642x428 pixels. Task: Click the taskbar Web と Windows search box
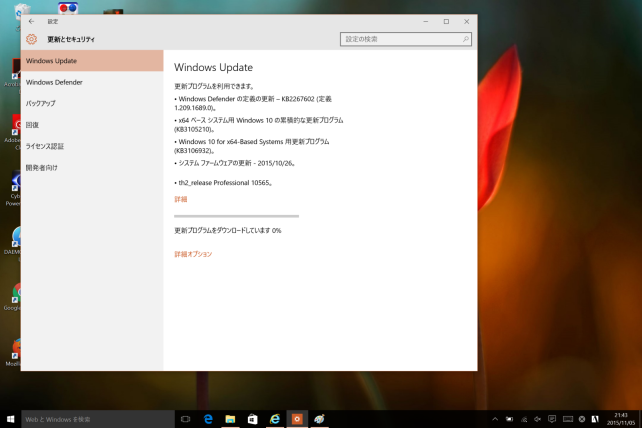click(98, 419)
